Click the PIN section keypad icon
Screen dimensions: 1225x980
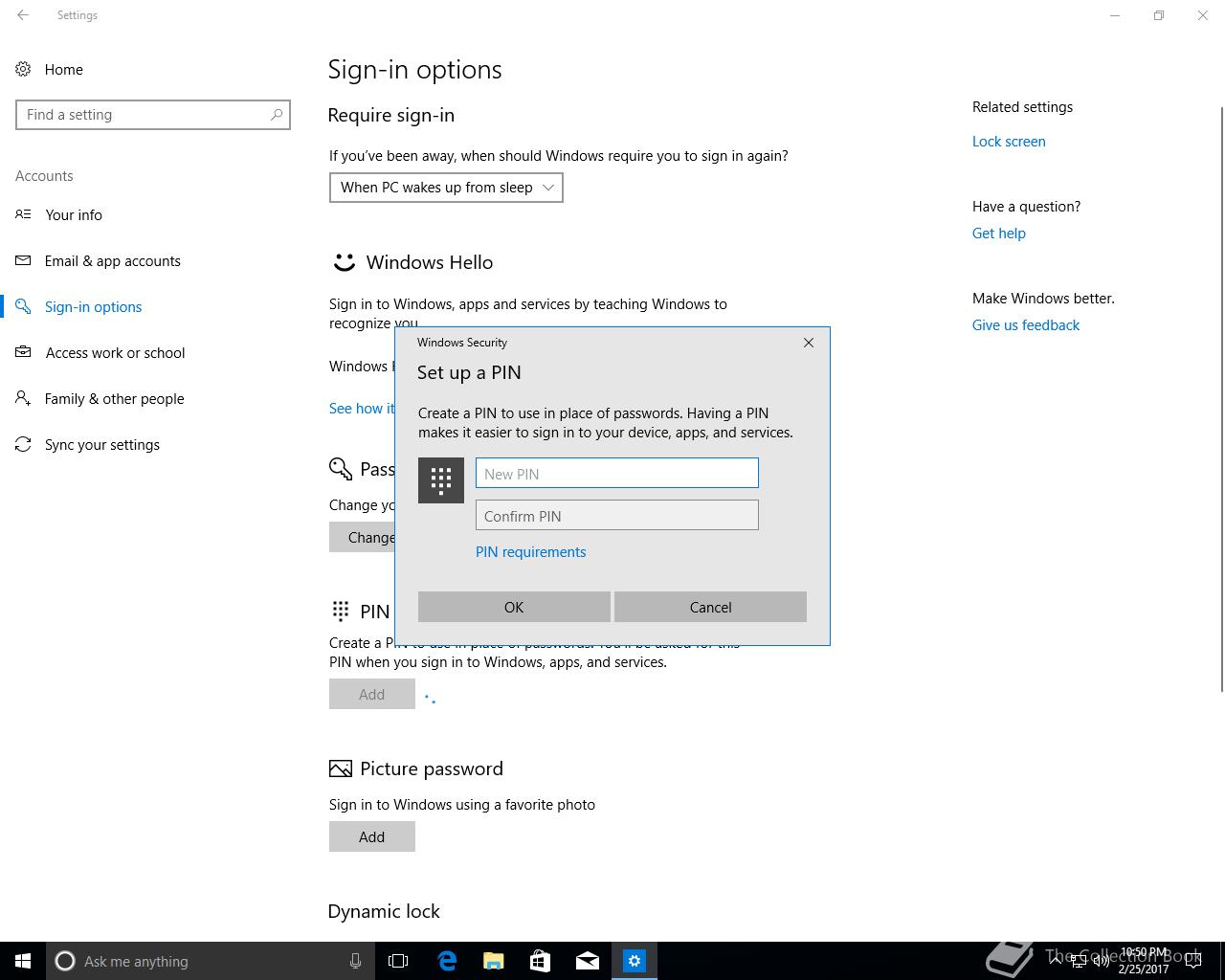coord(340,611)
